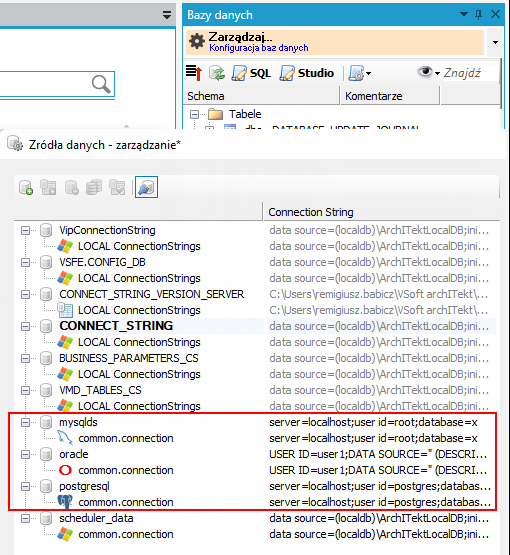Collapse the mysqlds node
This screenshot has width=510, height=555.
pos(25,422)
